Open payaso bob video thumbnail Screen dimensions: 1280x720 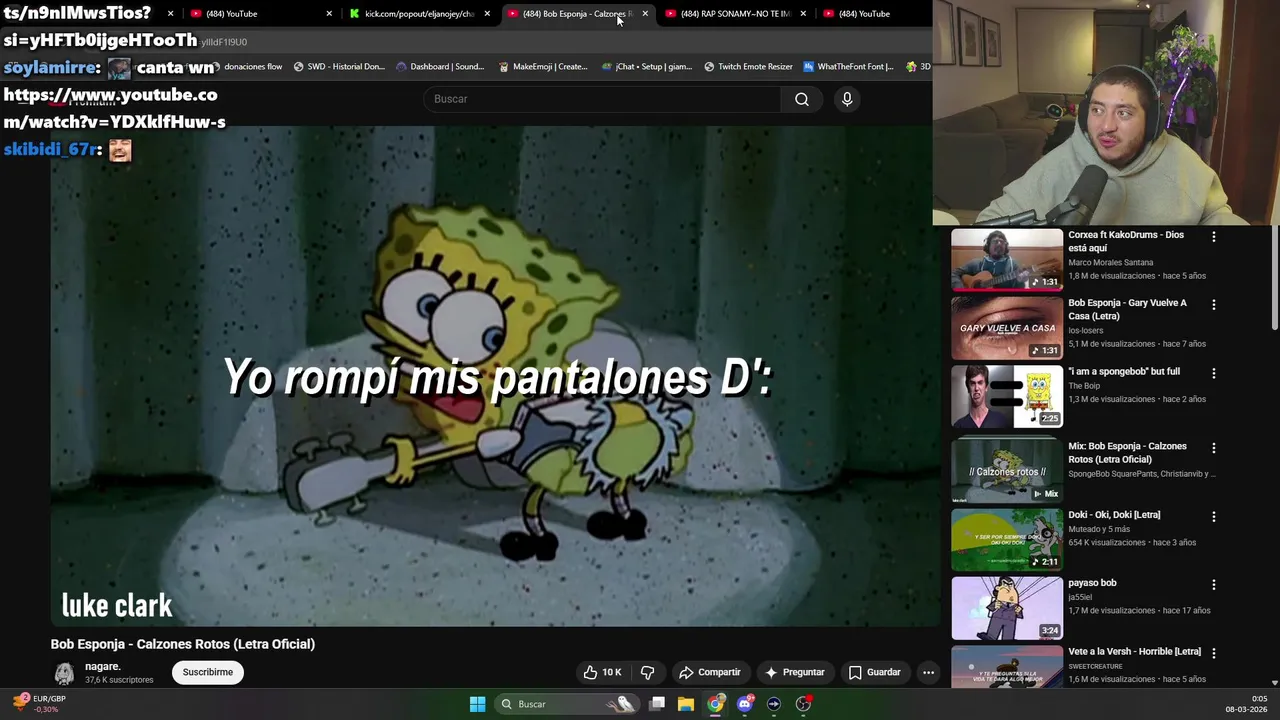click(x=1006, y=608)
